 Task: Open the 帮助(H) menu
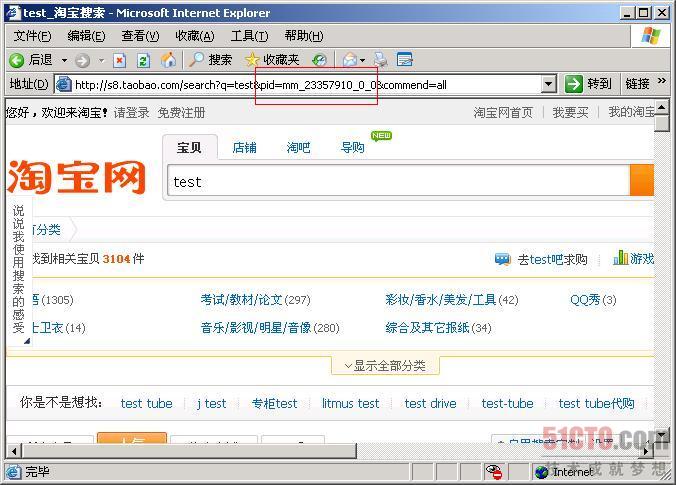pyautogui.click(x=304, y=36)
